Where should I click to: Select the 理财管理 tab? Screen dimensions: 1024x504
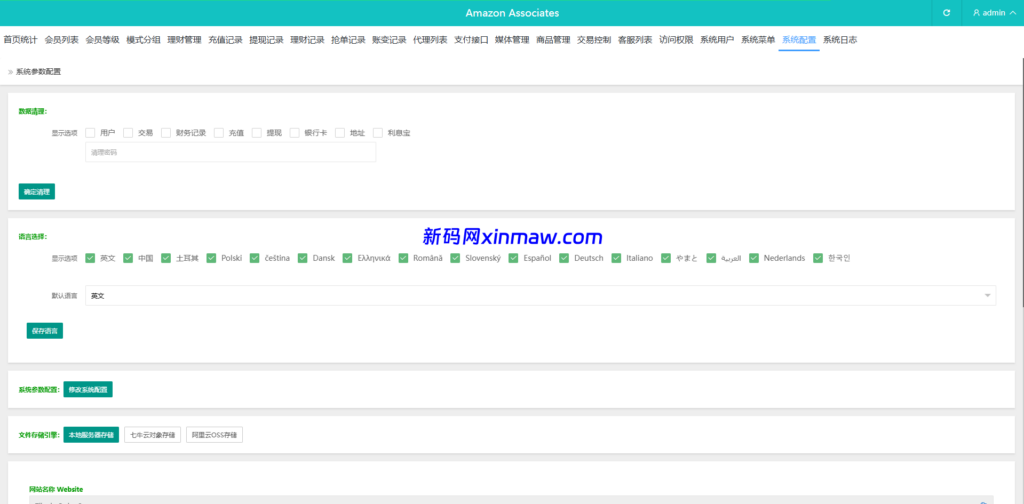184,40
